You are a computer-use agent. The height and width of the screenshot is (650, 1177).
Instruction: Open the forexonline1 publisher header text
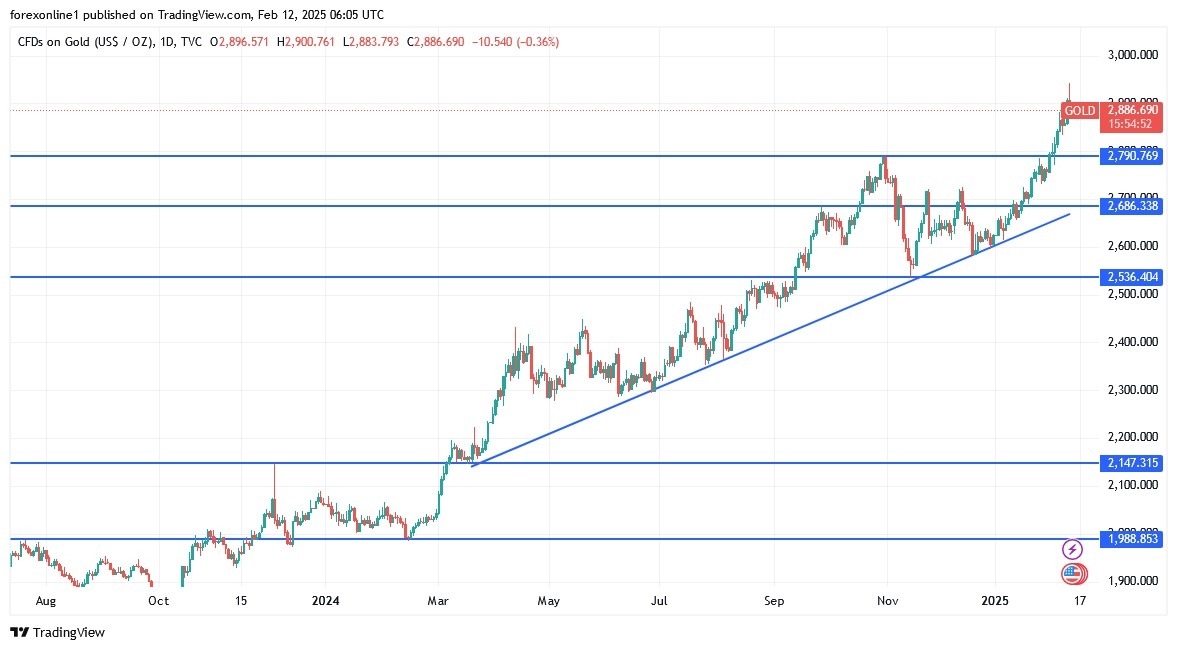(x=200, y=15)
